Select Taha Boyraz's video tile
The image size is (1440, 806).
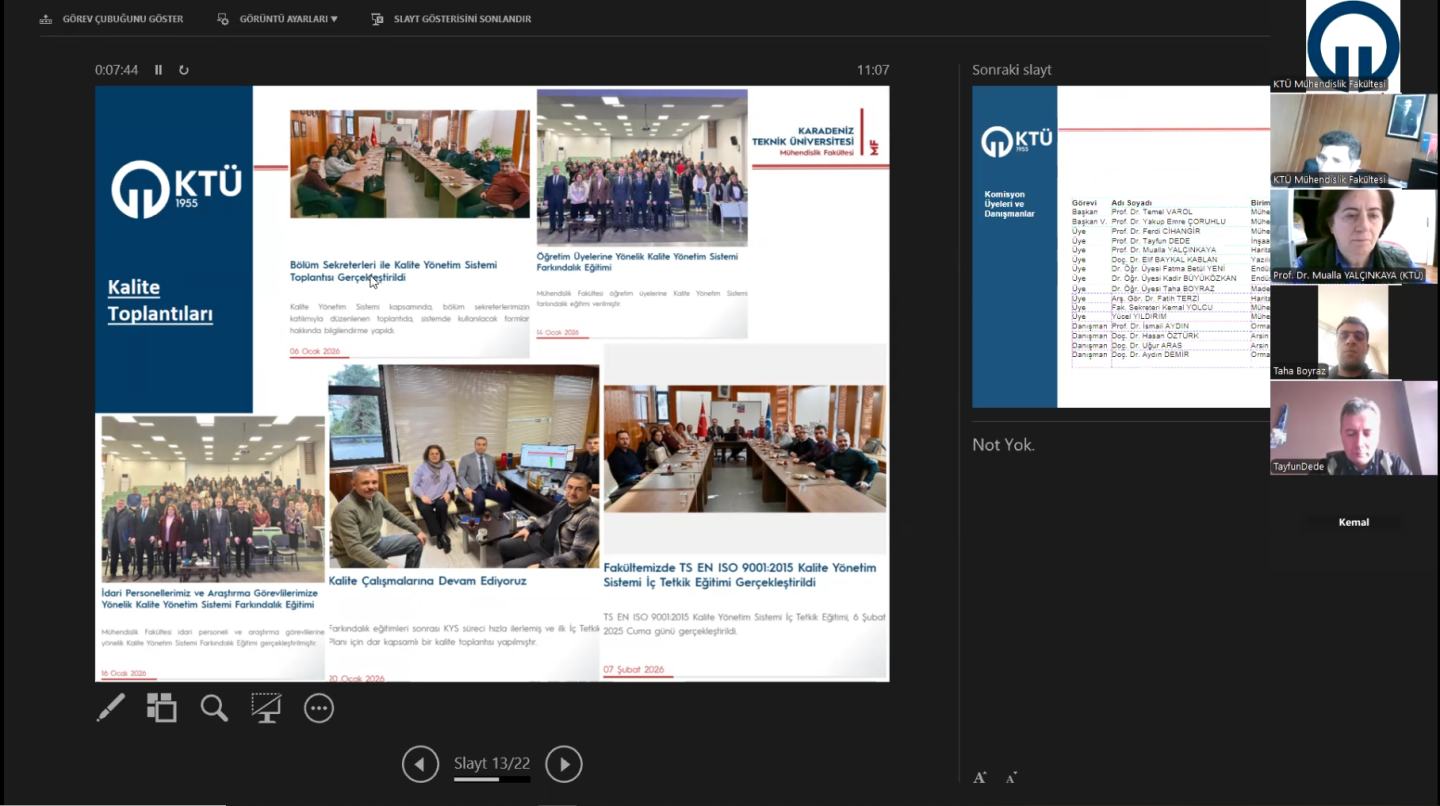1353,333
